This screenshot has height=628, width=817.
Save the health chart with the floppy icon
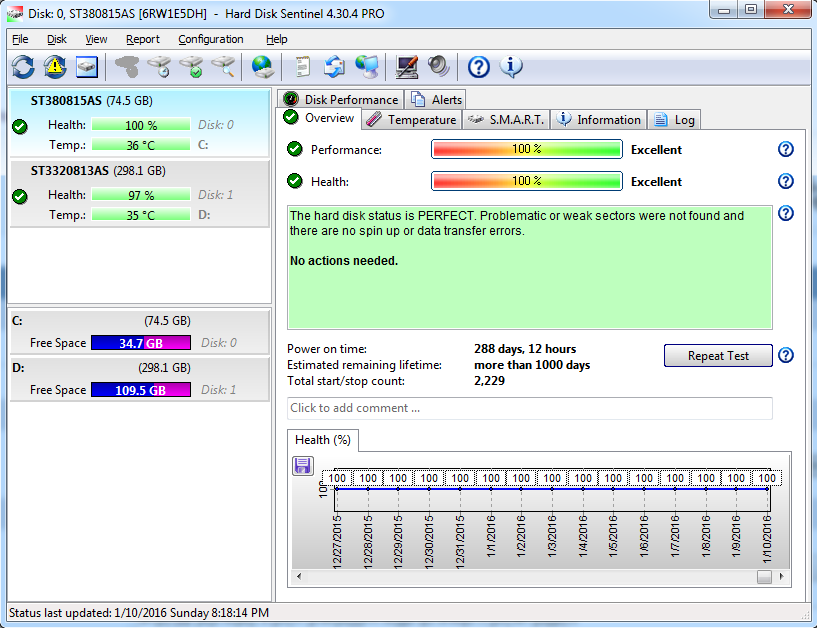point(303,465)
